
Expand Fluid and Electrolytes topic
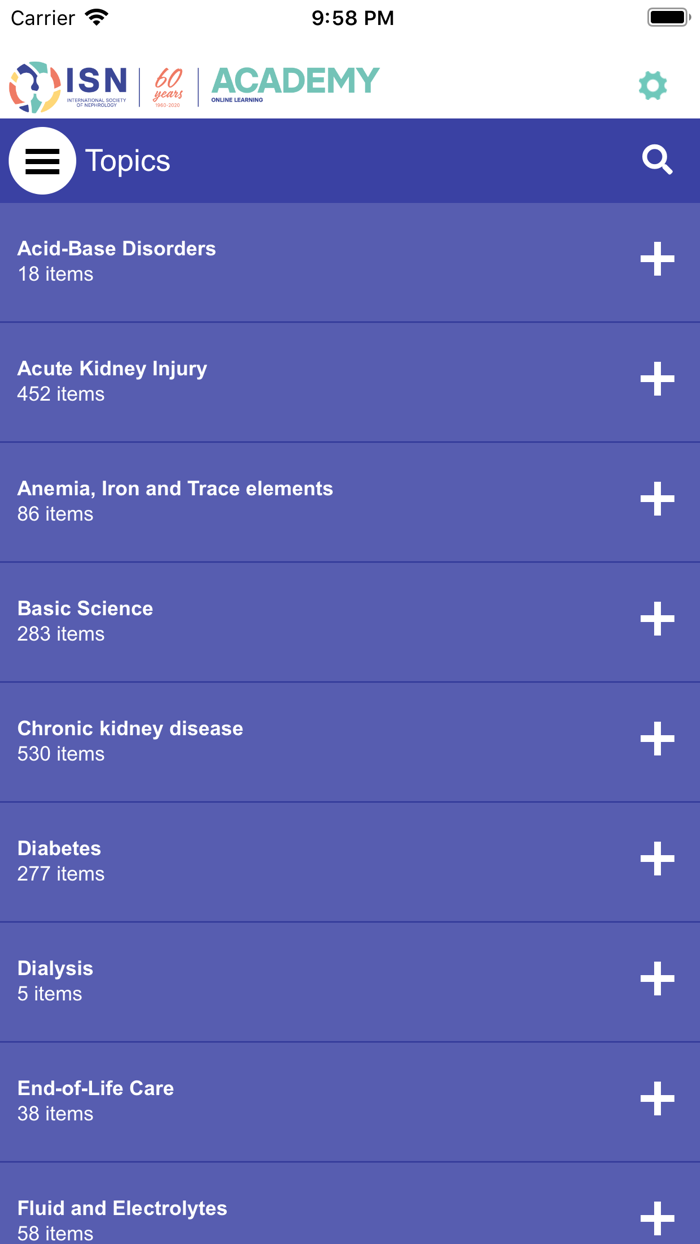[657, 1219]
